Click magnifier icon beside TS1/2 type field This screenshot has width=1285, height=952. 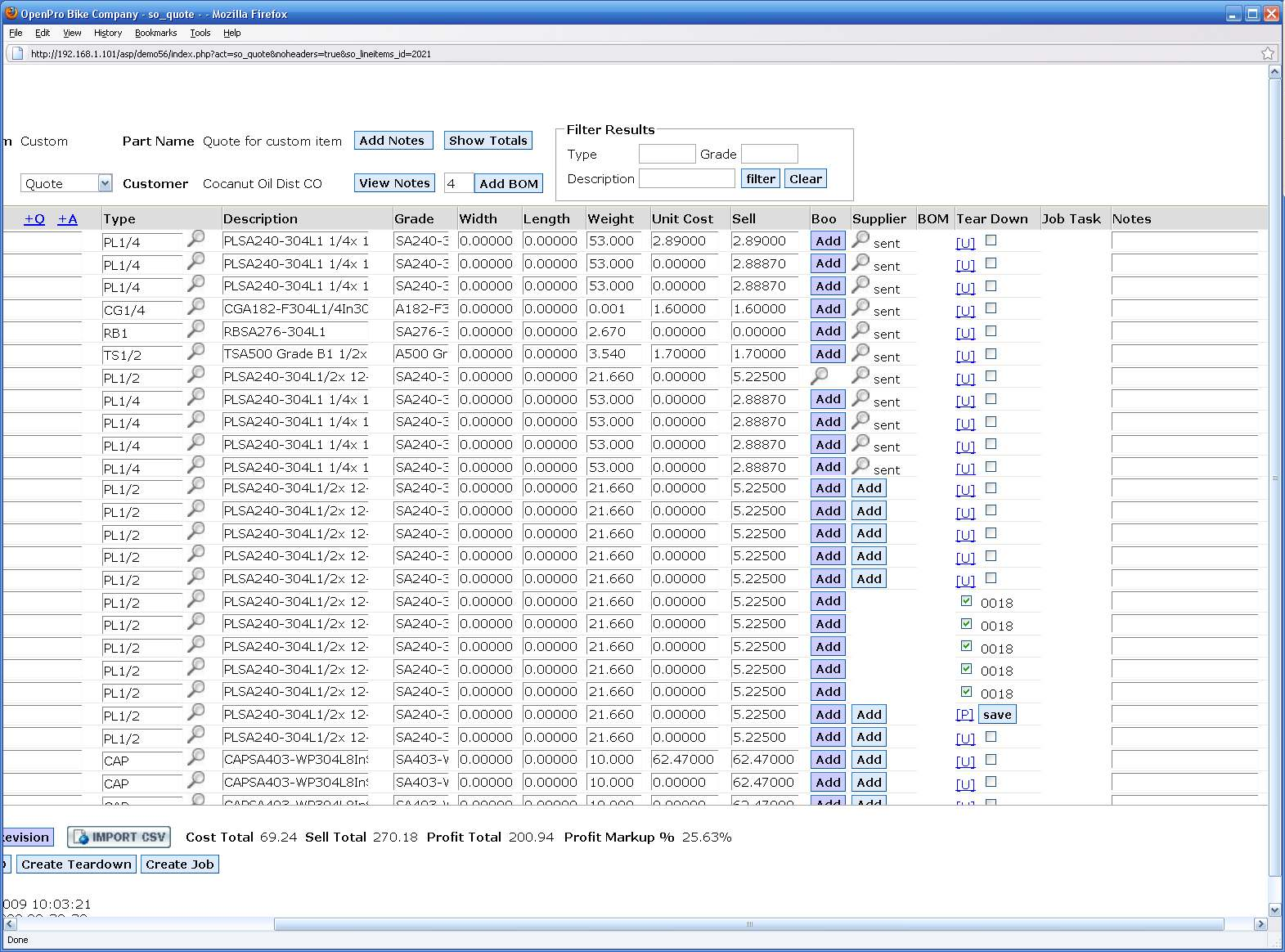(x=196, y=352)
